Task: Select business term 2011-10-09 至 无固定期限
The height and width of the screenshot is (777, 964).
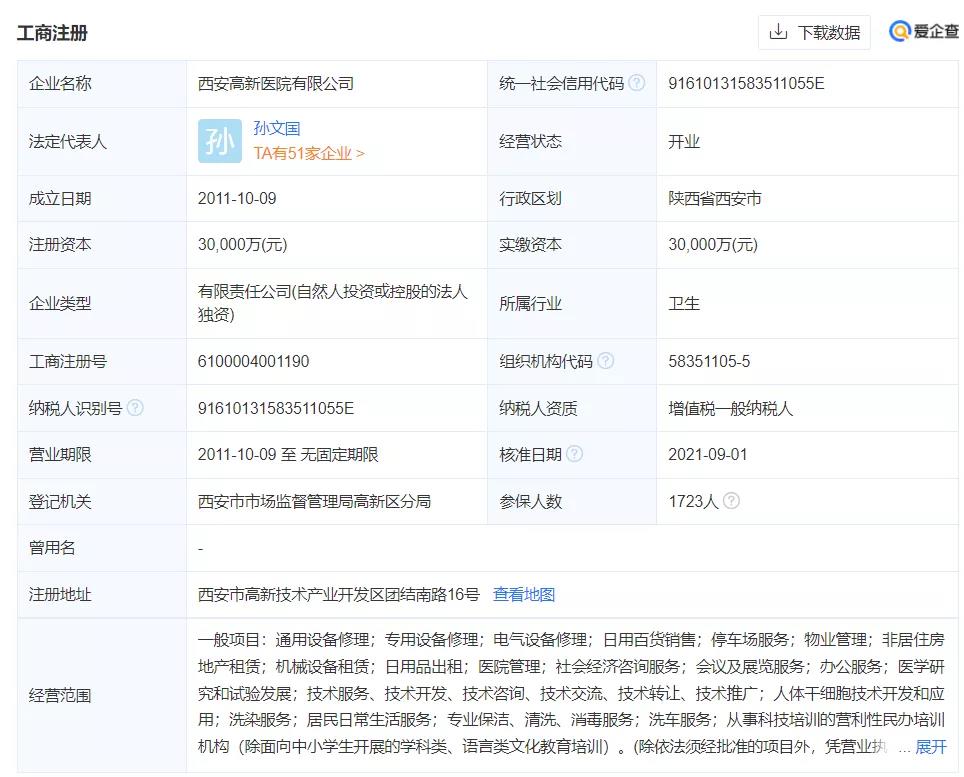Action: tap(288, 455)
